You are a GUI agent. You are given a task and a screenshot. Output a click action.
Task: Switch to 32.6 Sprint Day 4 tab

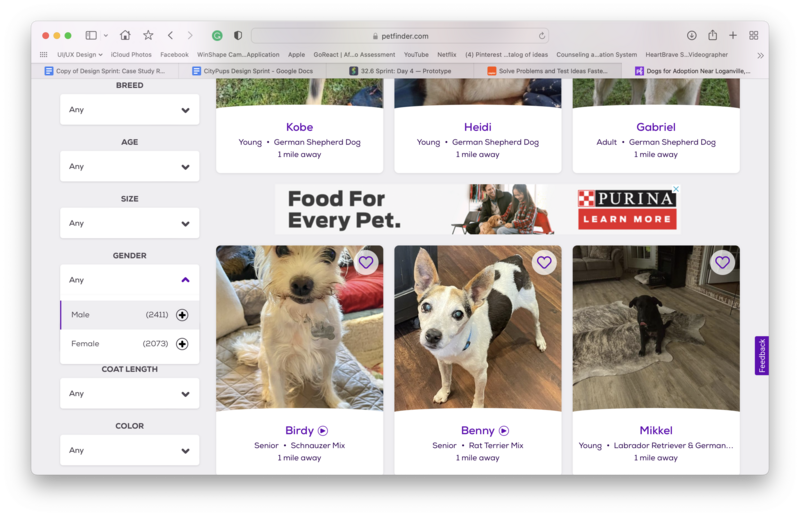(401, 71)
